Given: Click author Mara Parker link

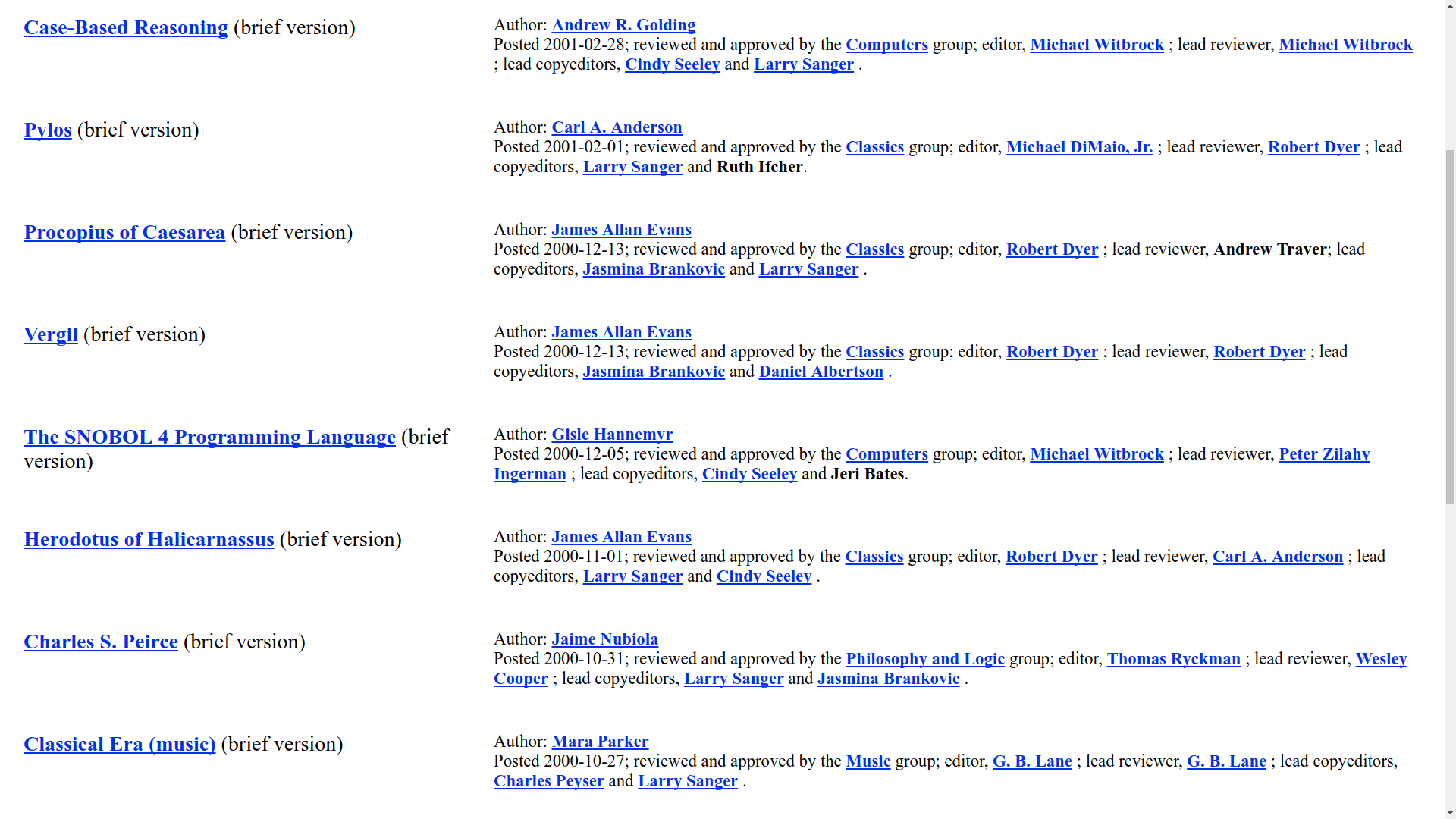Looking at the screenshot, I should [600, 742].
